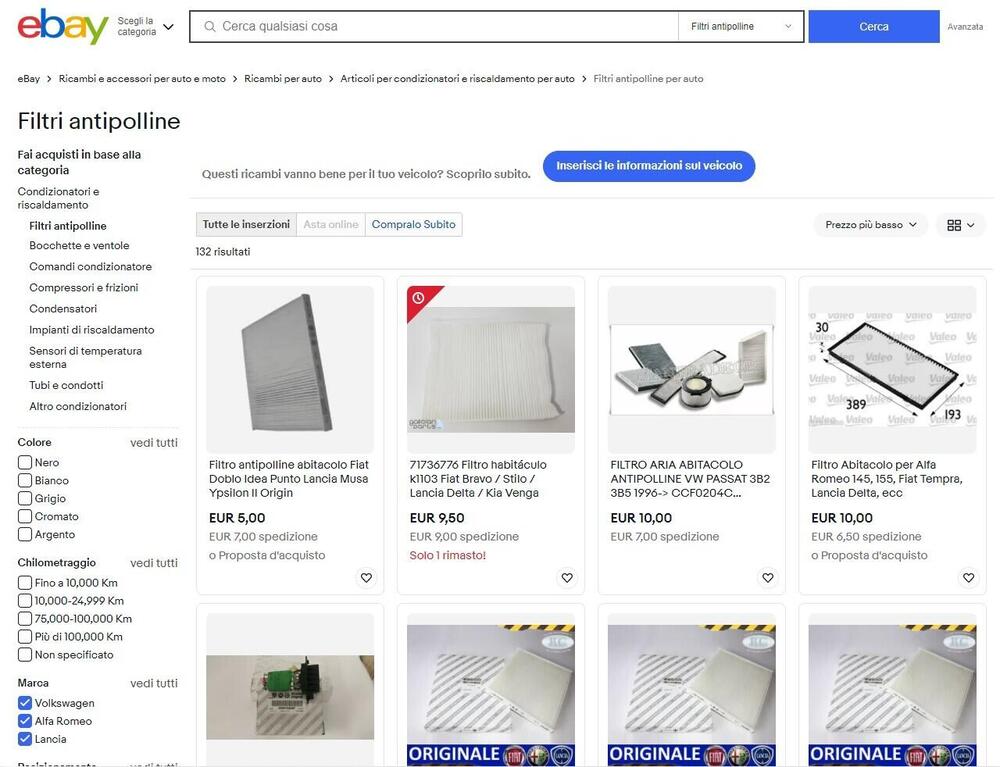Go to eBay breadcrumb link

[29, 78]
